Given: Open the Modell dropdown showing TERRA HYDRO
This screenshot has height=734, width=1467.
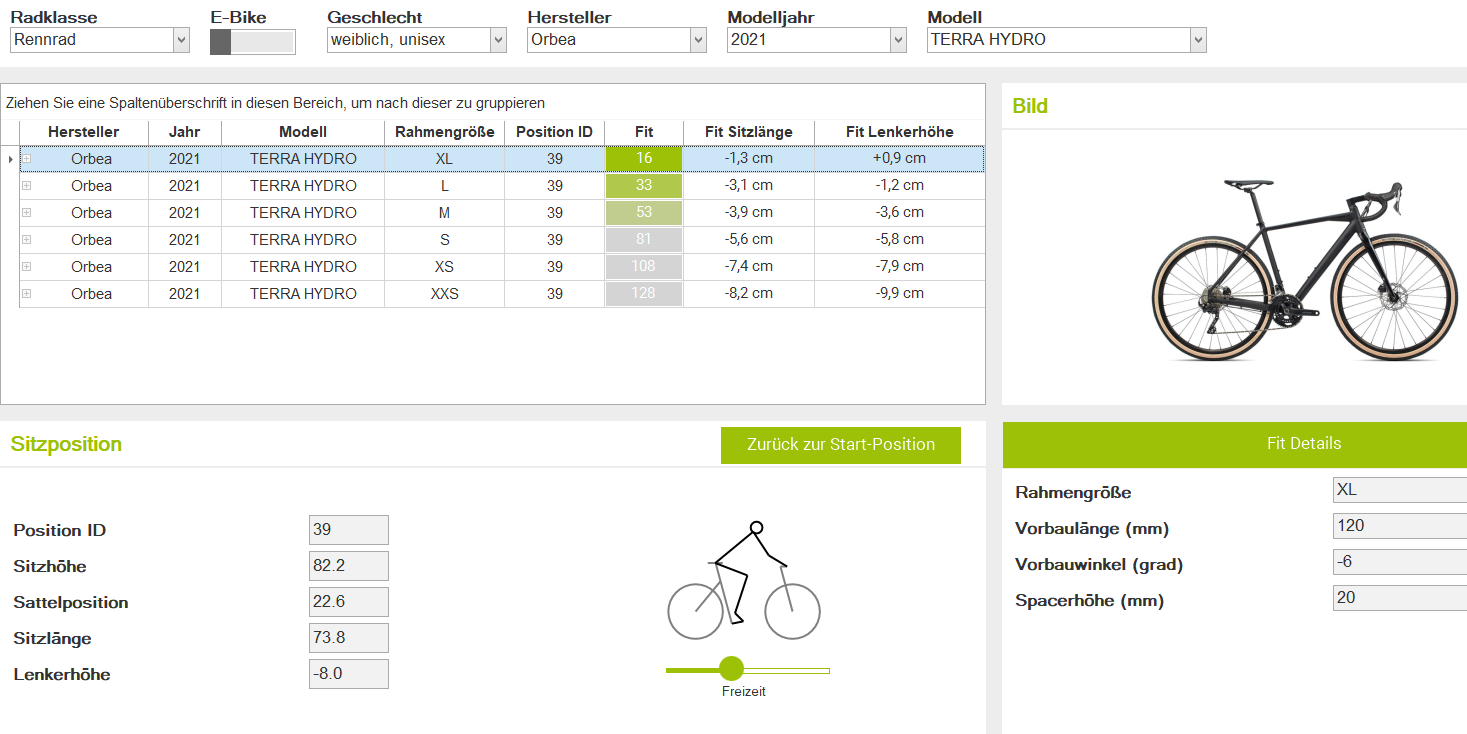Looking at the screenshot, I should click(1198, 40).
